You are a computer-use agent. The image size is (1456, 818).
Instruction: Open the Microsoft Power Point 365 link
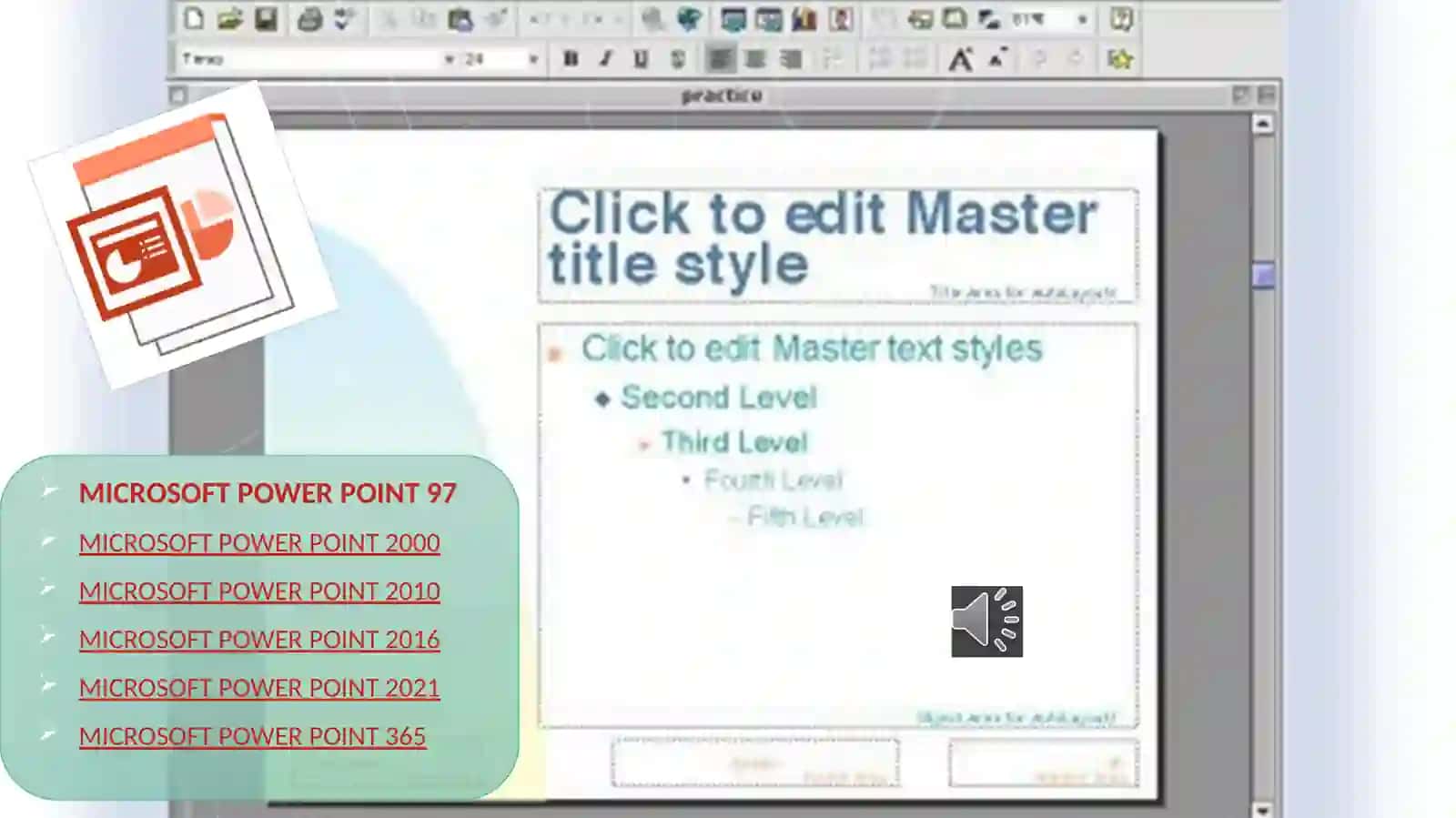coord(252,735)
